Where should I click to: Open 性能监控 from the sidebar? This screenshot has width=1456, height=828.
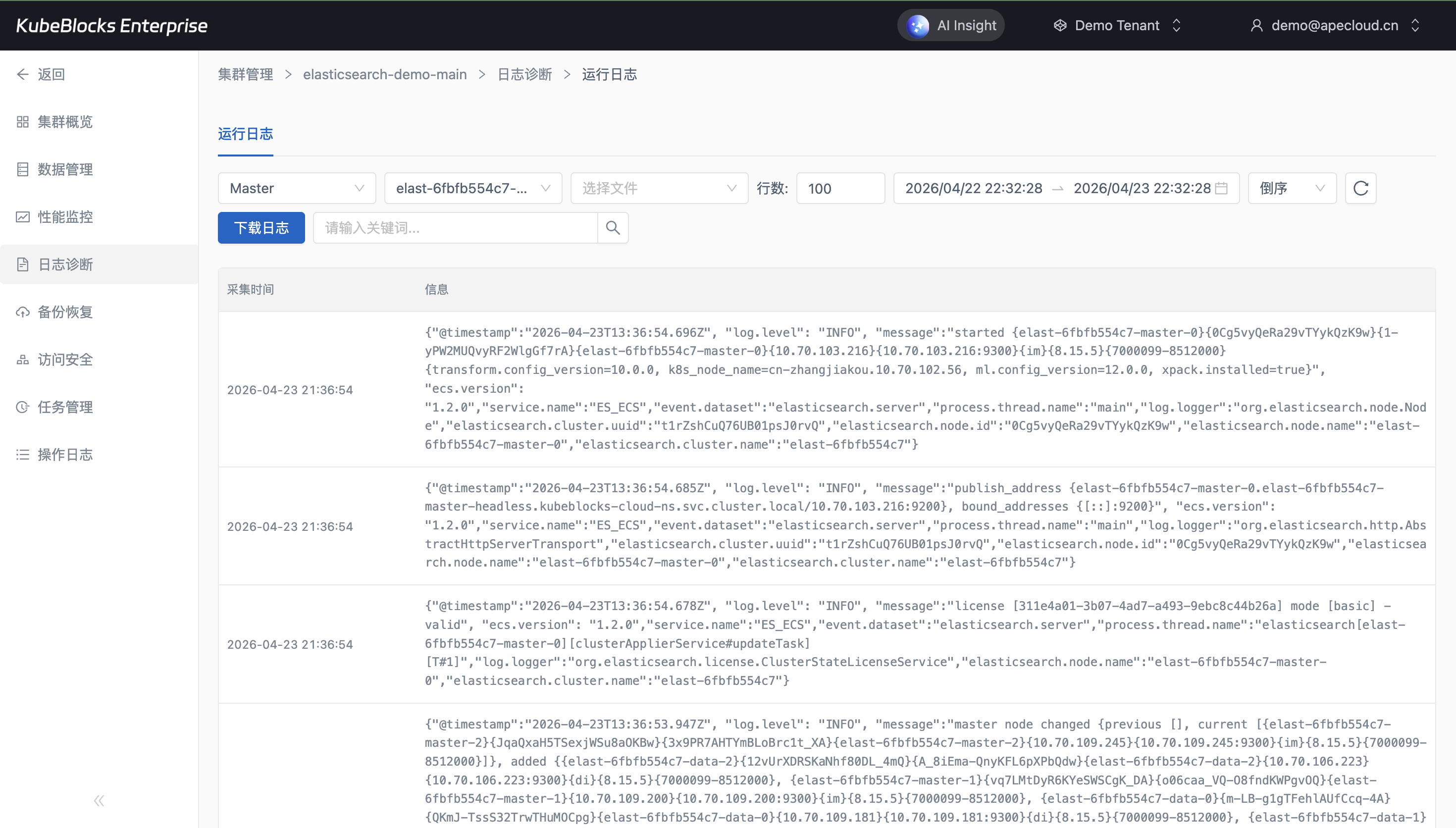pyautogui.click(x=65, y=217)
